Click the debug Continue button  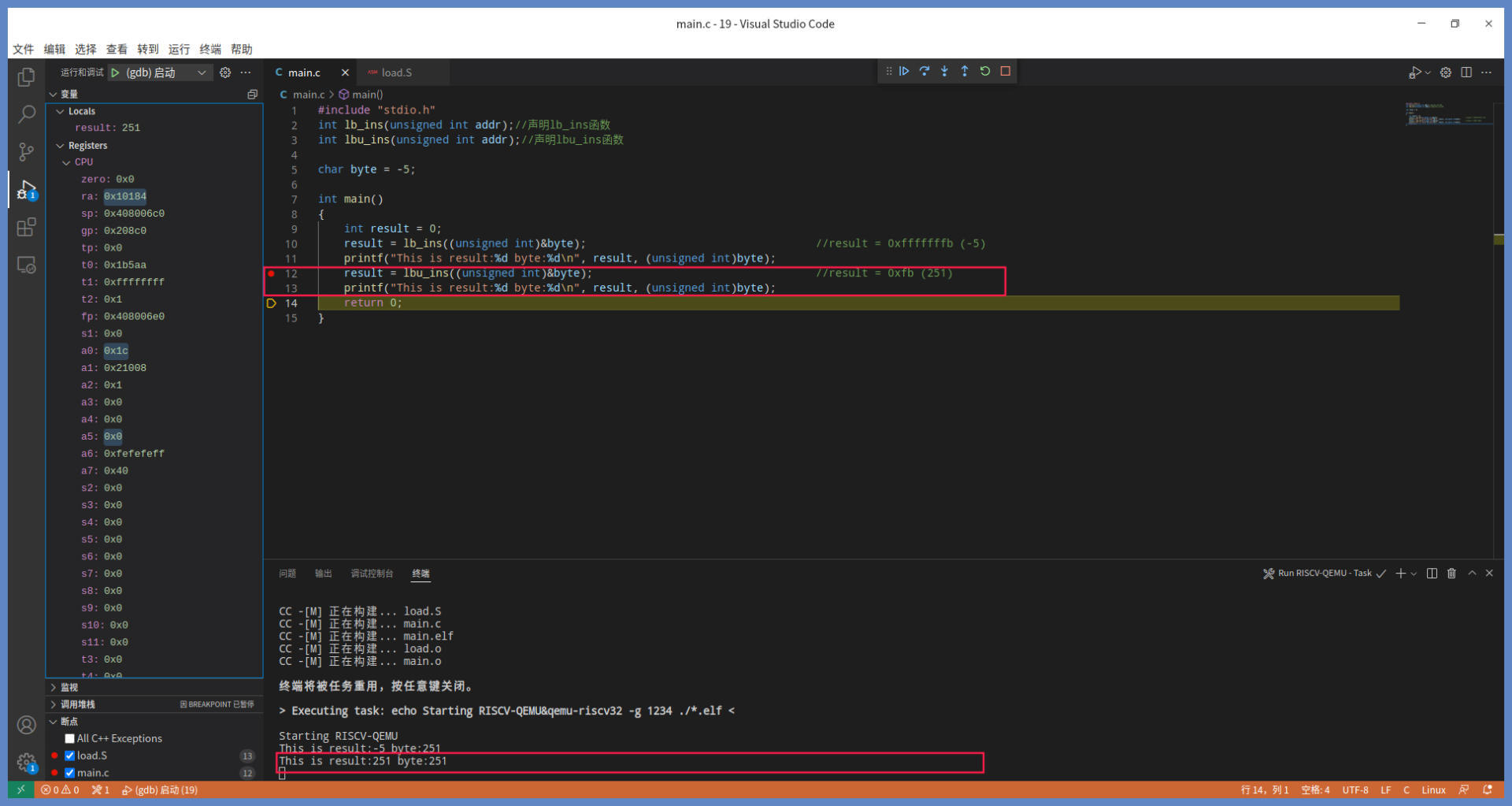pos(904,71)
